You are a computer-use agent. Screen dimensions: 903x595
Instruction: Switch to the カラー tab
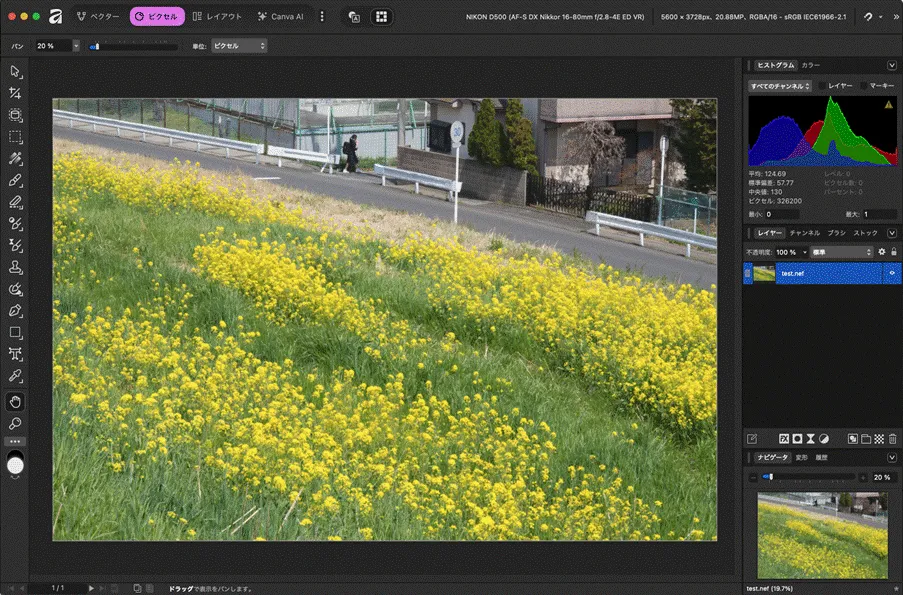point(810,65)
